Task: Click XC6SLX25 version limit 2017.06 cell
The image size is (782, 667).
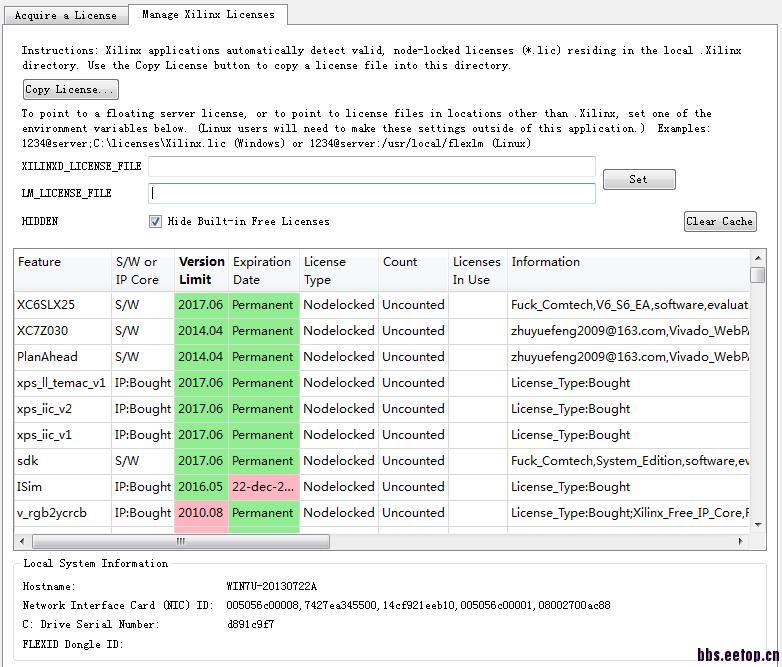Action: pyautogui.click(x=201, y=305)
